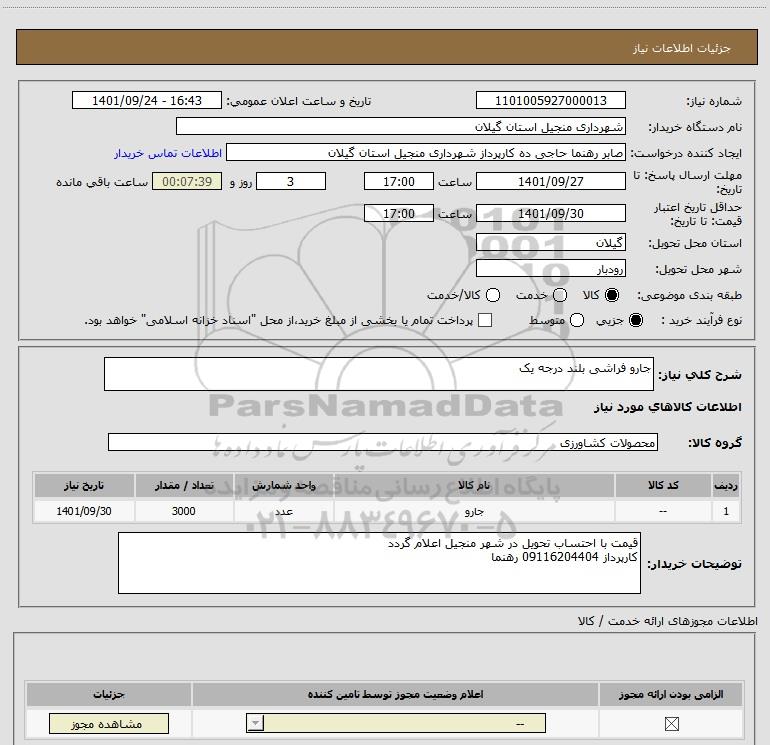
Task: Click the نام کالا column header
Action: tap(474, 486)
